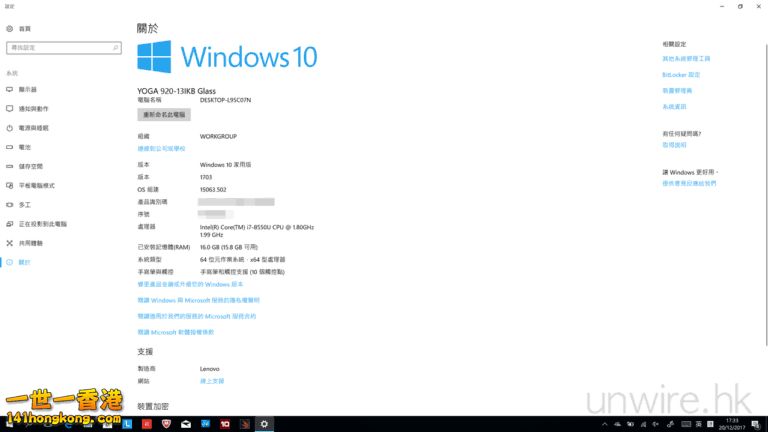Viewport: 768px width, 432px height.
Task: Open 其他系統管理工具 link
Action: coord(686,59)
